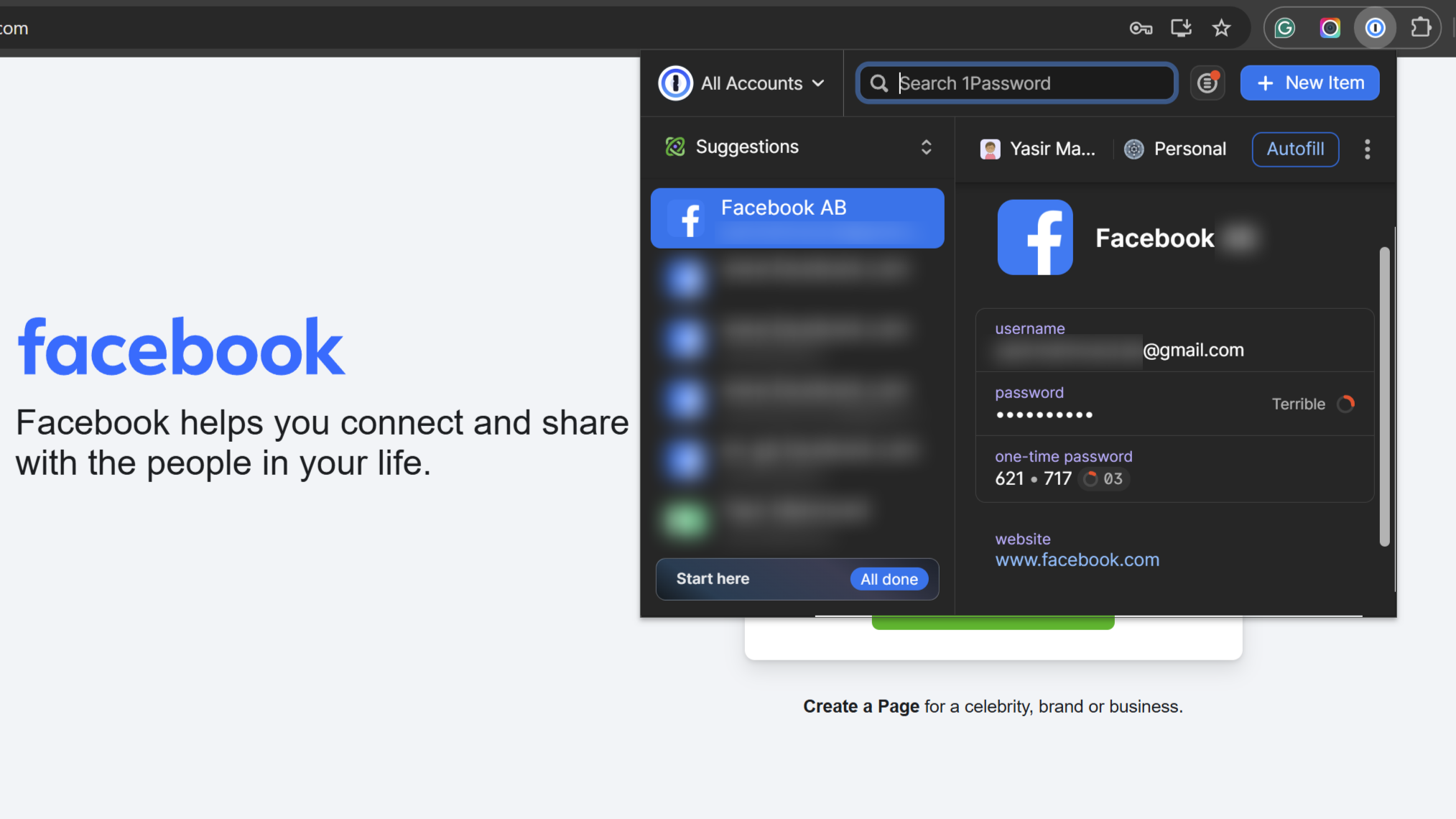The height and width of the screenshot is (819, 1456).
Task: Click the save page star icon
Action: point(1223,28)
